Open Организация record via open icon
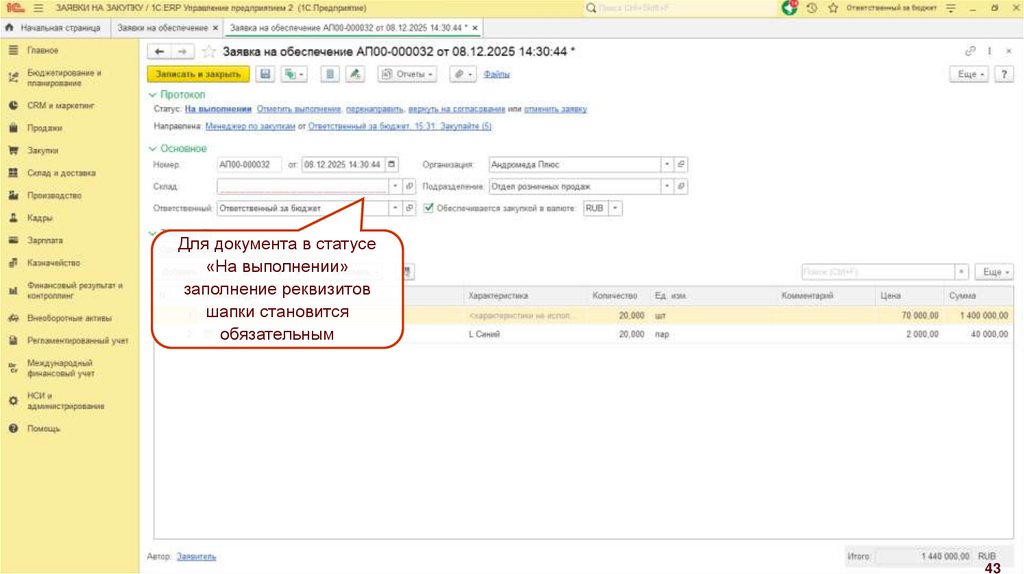This screenshot has height=574, width=1024. [x=680, y=165]
